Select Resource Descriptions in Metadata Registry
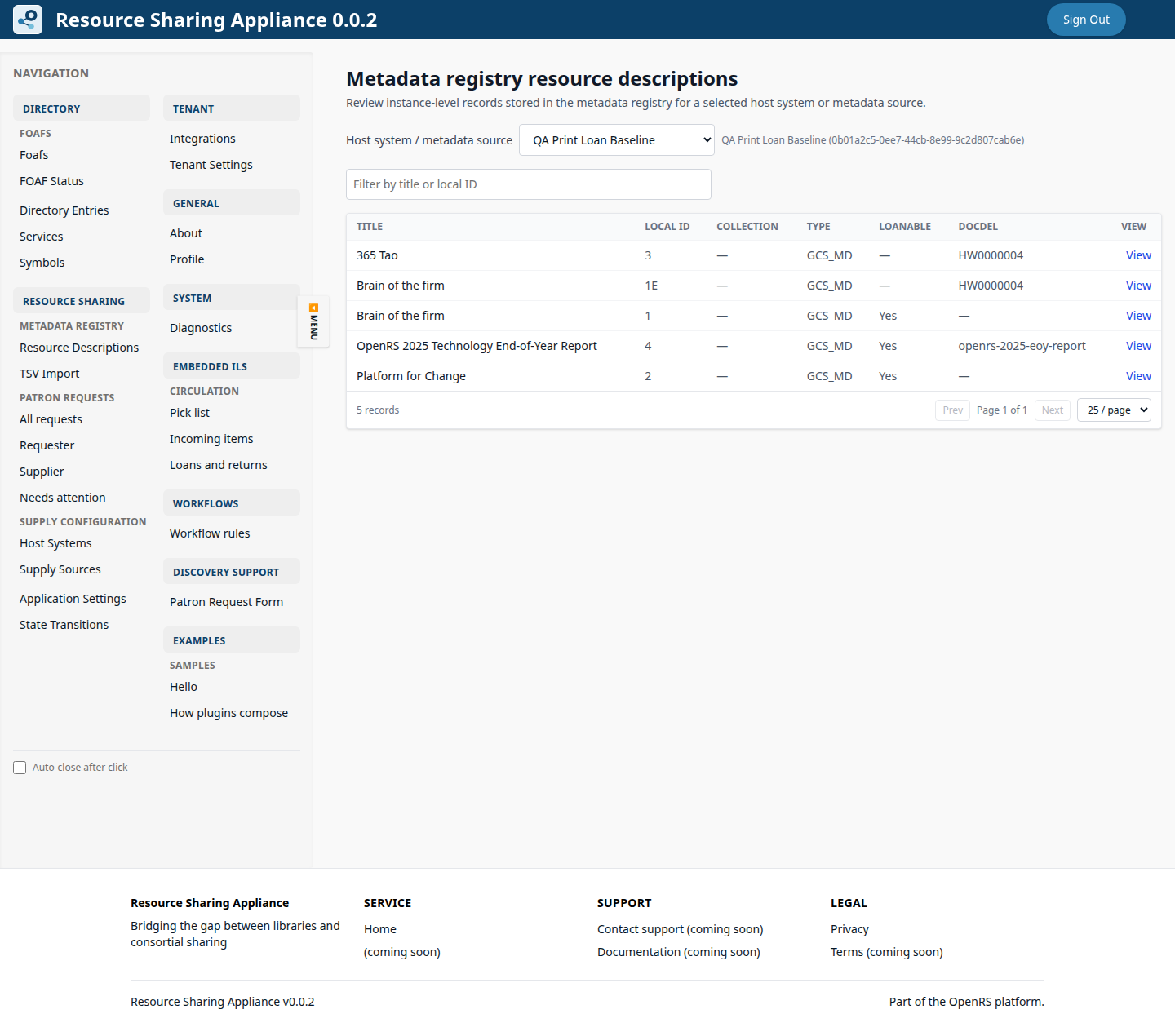The width and height of the screenshot is (1175, 1036). 79,348
